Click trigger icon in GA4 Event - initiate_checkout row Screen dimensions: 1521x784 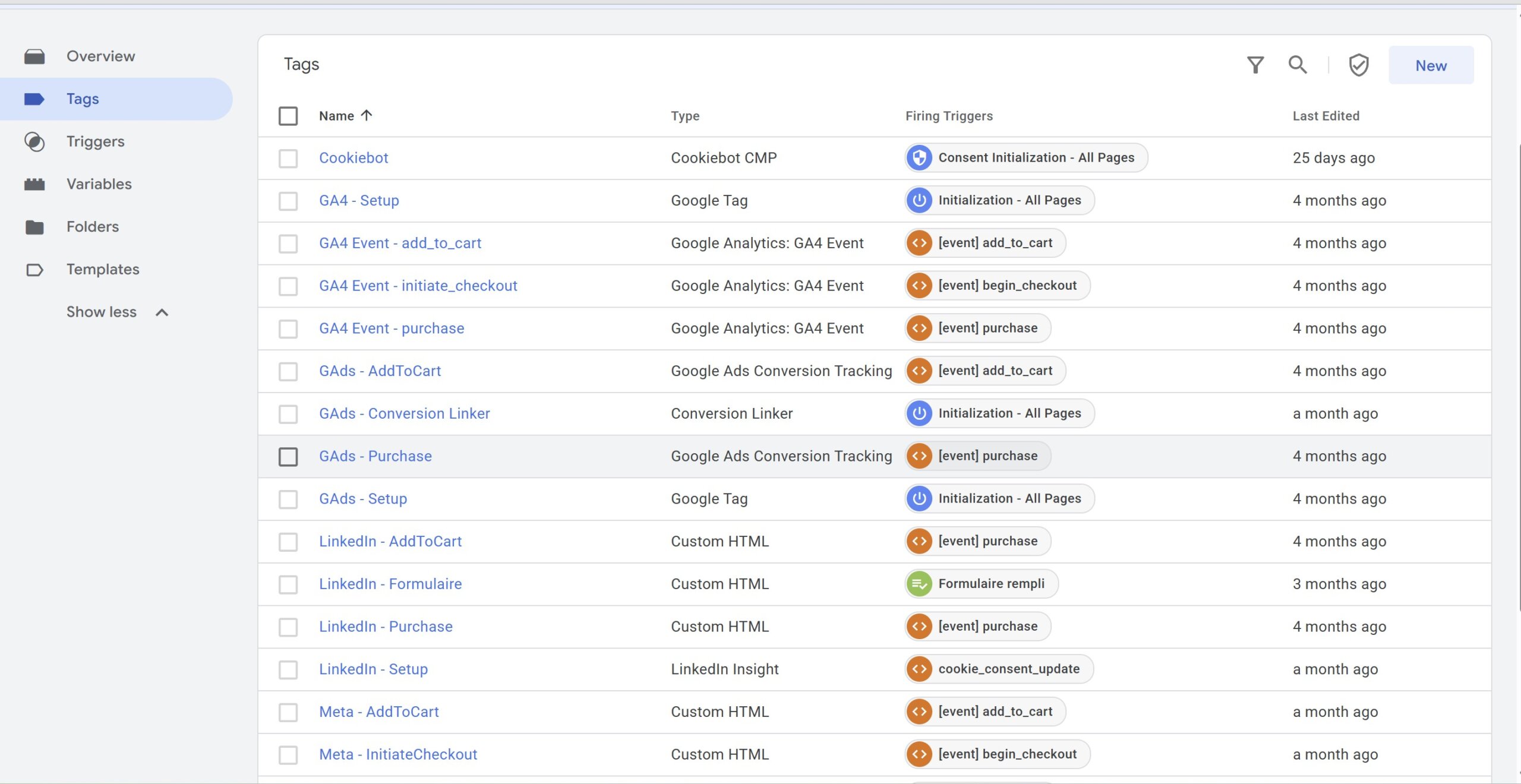[x=919, y=286]
